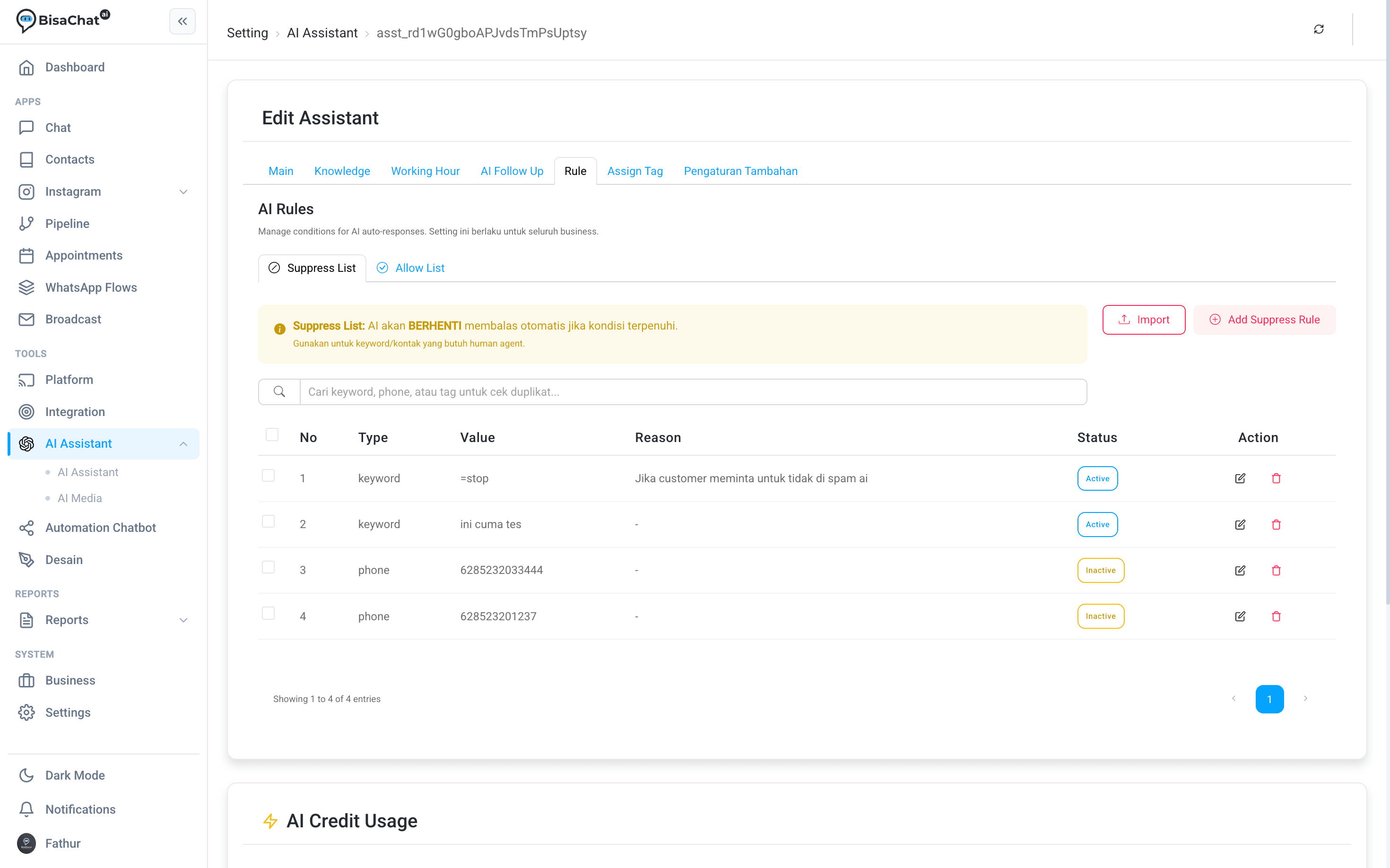Edit the =stop keyword rule
The height and width of the screenshot is (868, 1390).
pyautogui.click(x=1240, y=478)
